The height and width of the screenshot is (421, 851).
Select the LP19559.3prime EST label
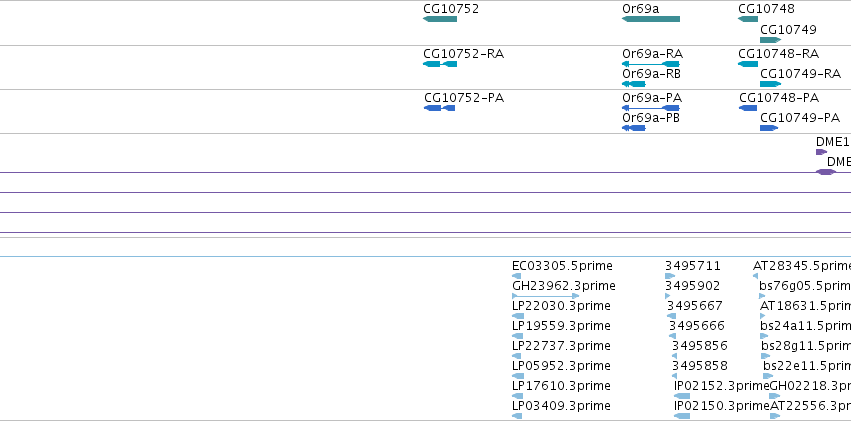[561, 326]
